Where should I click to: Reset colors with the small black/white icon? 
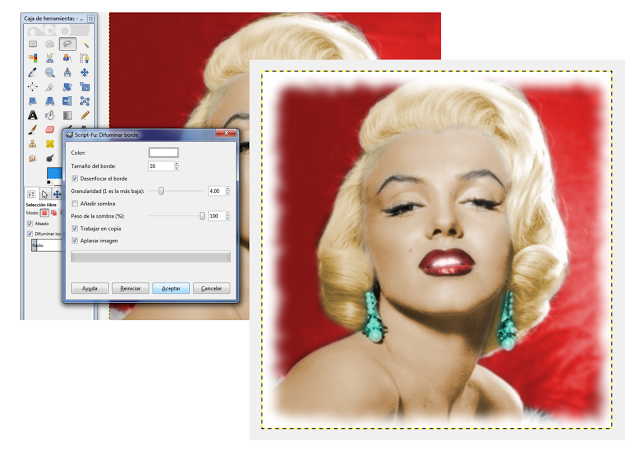click(x=49, y=182)
